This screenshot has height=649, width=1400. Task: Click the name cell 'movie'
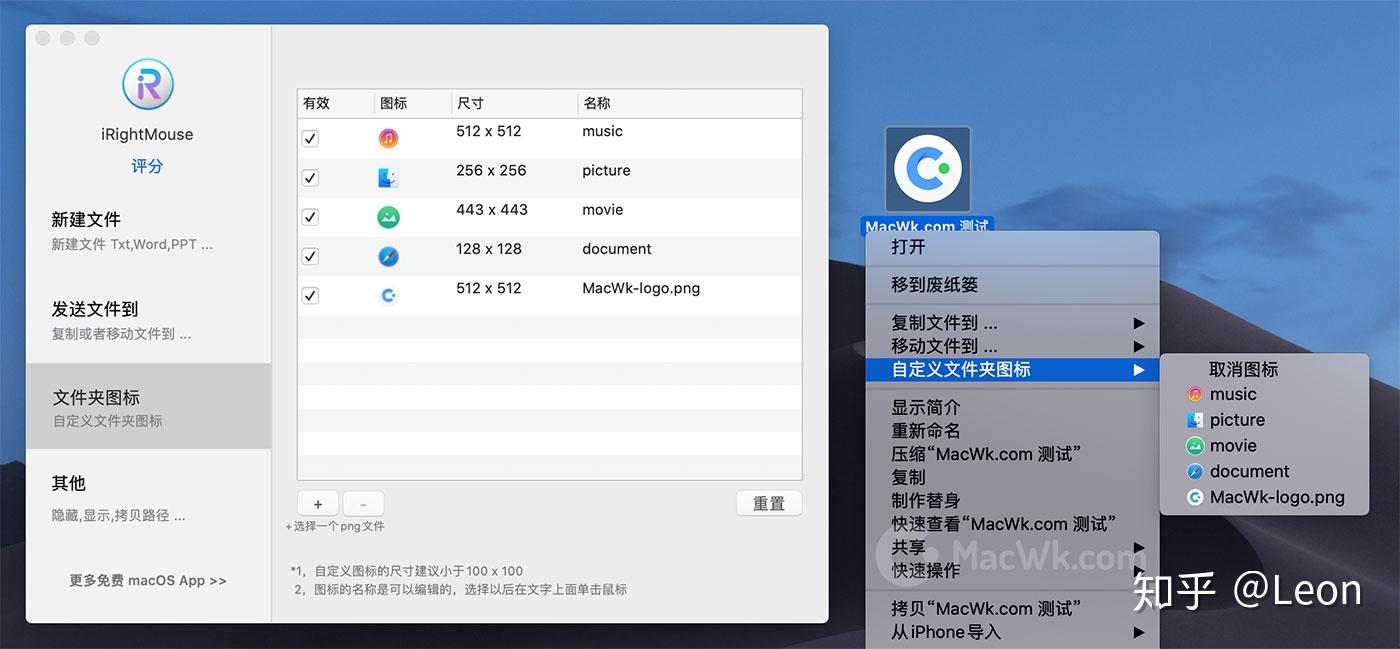point(602,209)
